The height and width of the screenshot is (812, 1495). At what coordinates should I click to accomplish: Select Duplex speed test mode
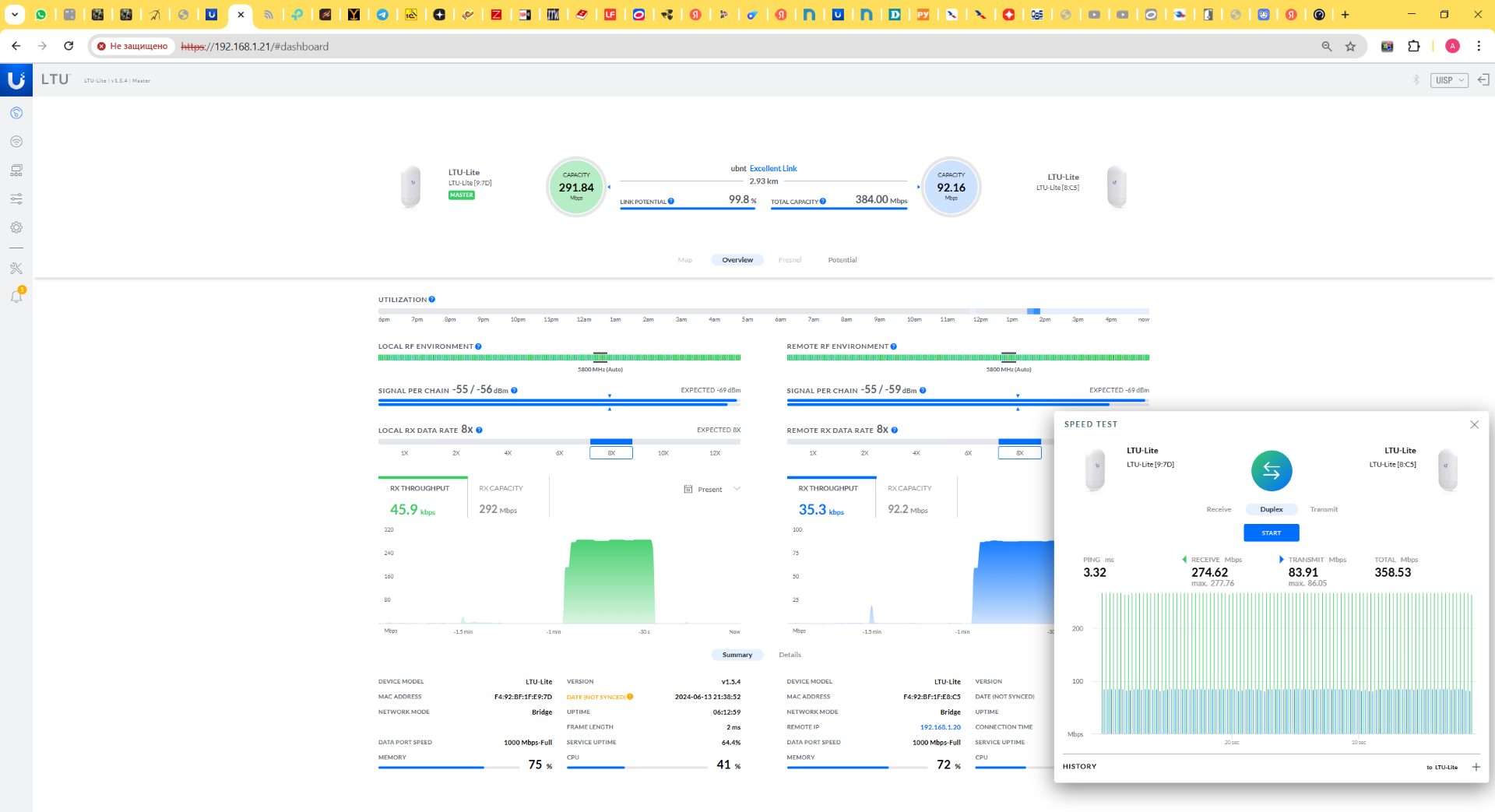point(1272,509)
